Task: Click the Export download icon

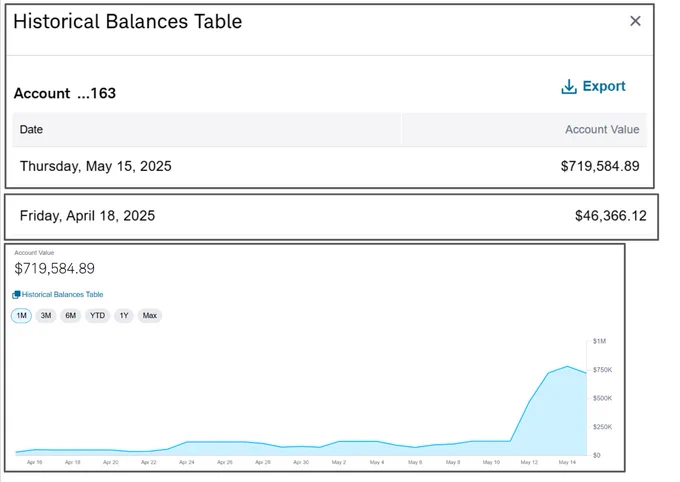Action: [x=569, y=86]
